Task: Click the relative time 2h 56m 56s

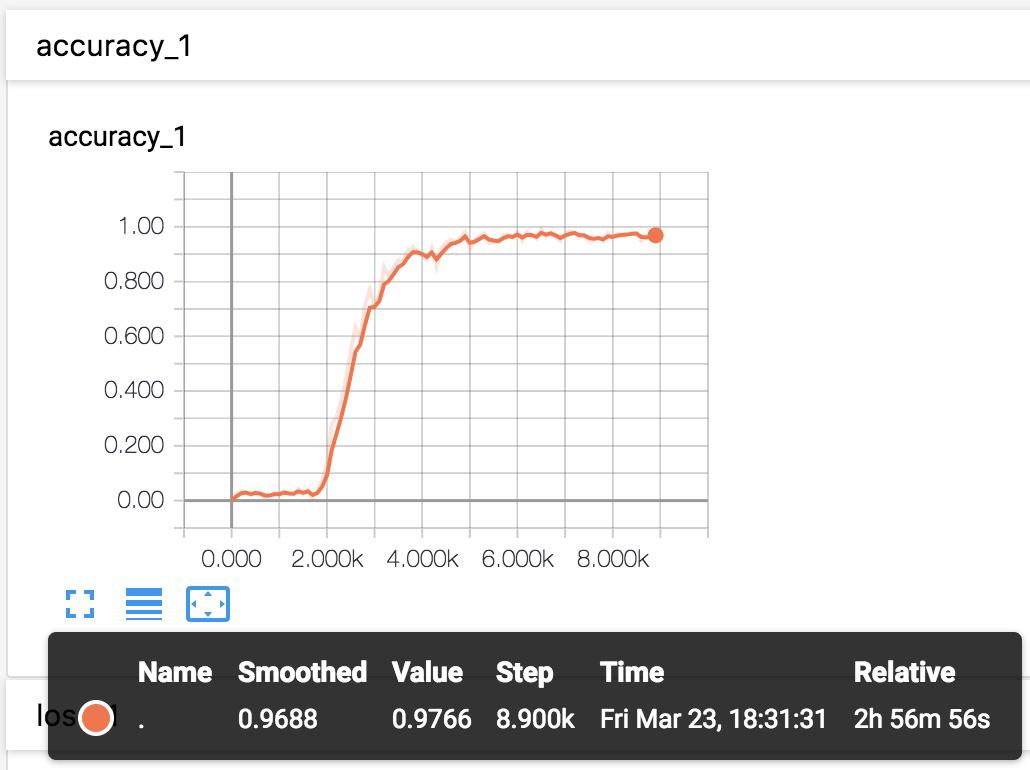Action: tap(922, 719)
